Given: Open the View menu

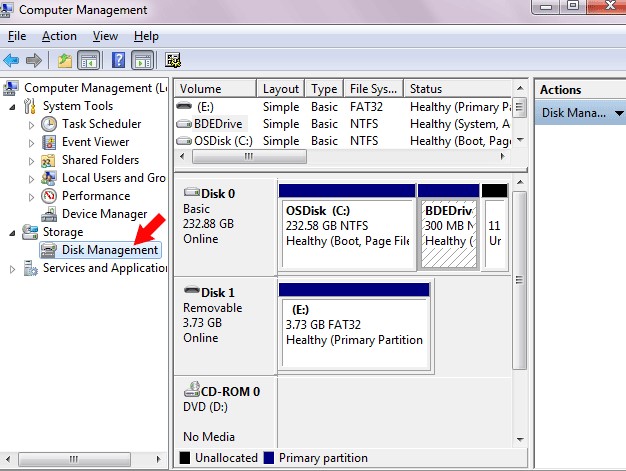Looking at the screenshot, I should click(105, 36).
